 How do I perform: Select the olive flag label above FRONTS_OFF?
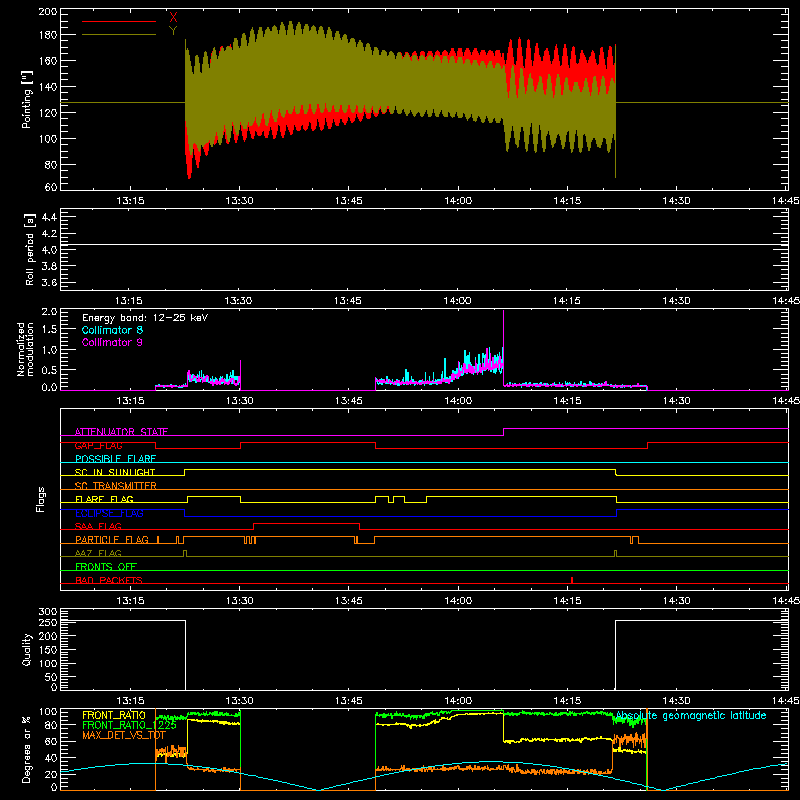98,553
